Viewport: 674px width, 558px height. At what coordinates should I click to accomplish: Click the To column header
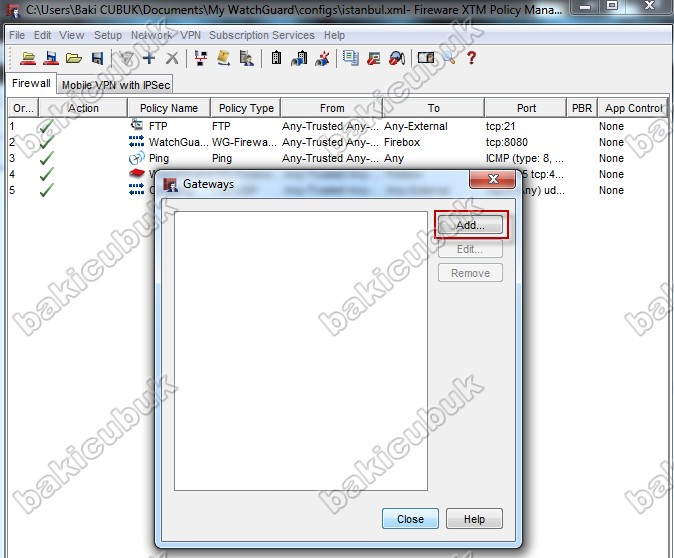click(434, 108)
